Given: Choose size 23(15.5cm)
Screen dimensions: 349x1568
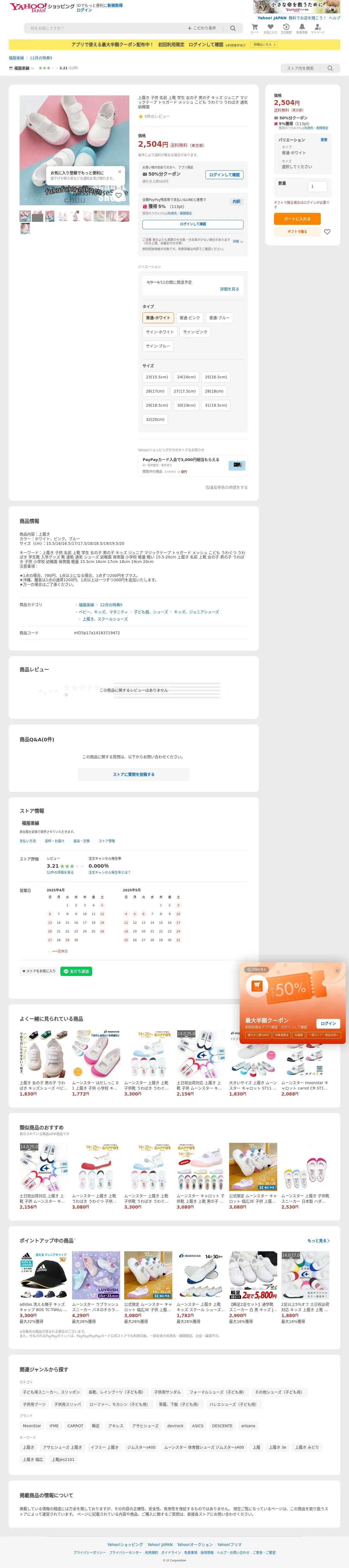Looking at the screenshot, I should [x=157, y=377].
